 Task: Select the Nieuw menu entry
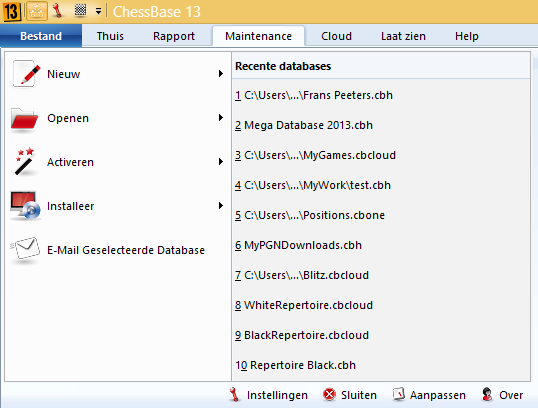(117, 74)
